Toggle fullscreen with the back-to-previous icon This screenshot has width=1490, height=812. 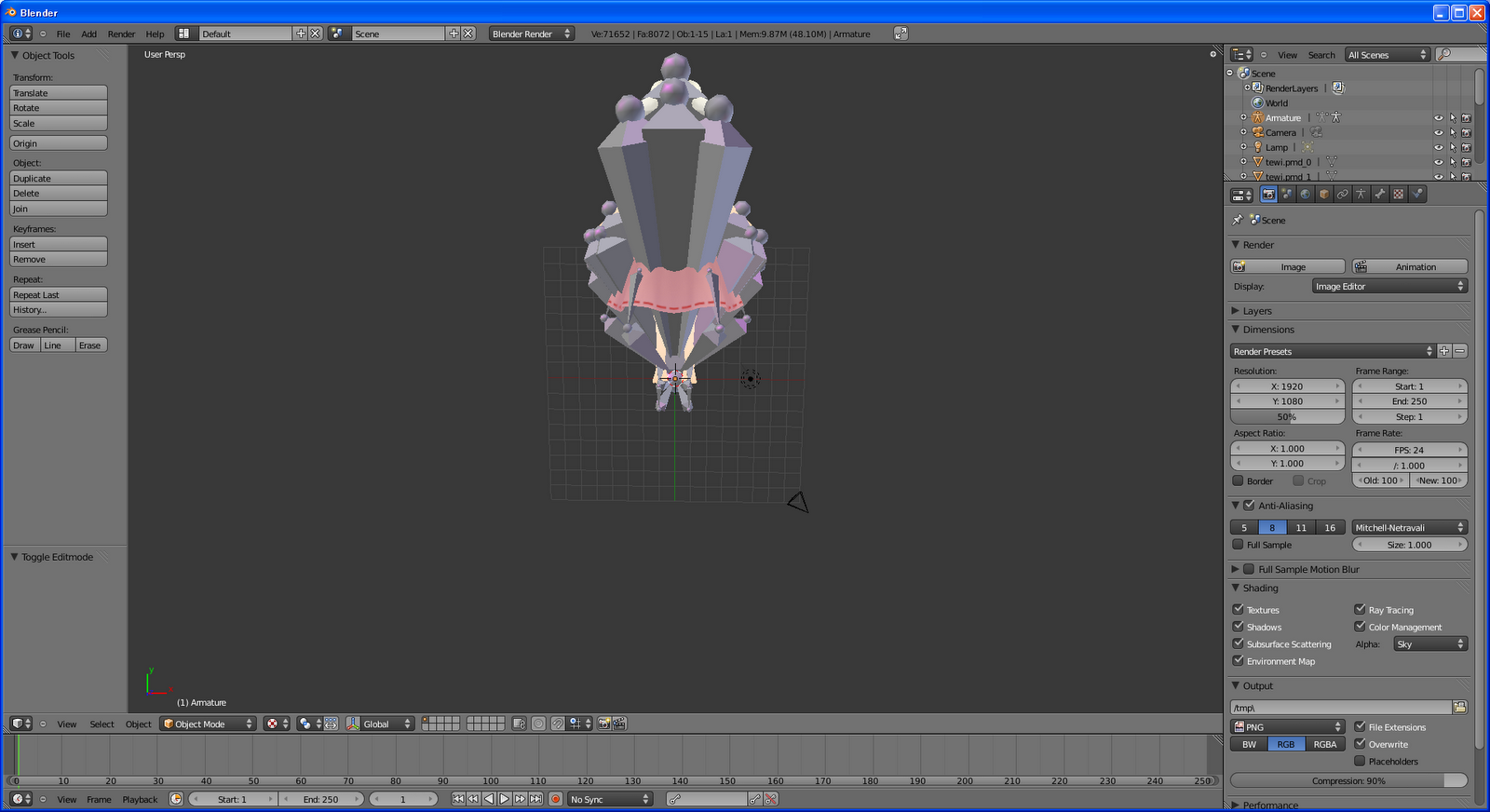pos(901,34)
